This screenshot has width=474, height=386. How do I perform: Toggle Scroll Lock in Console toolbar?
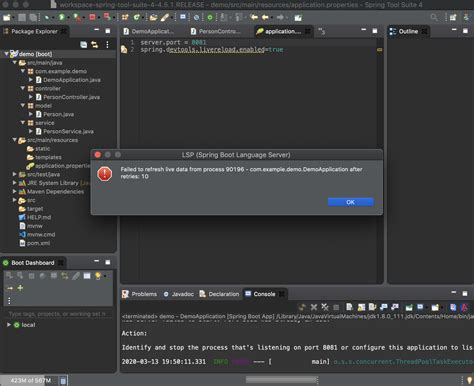[x=361, y=307]
